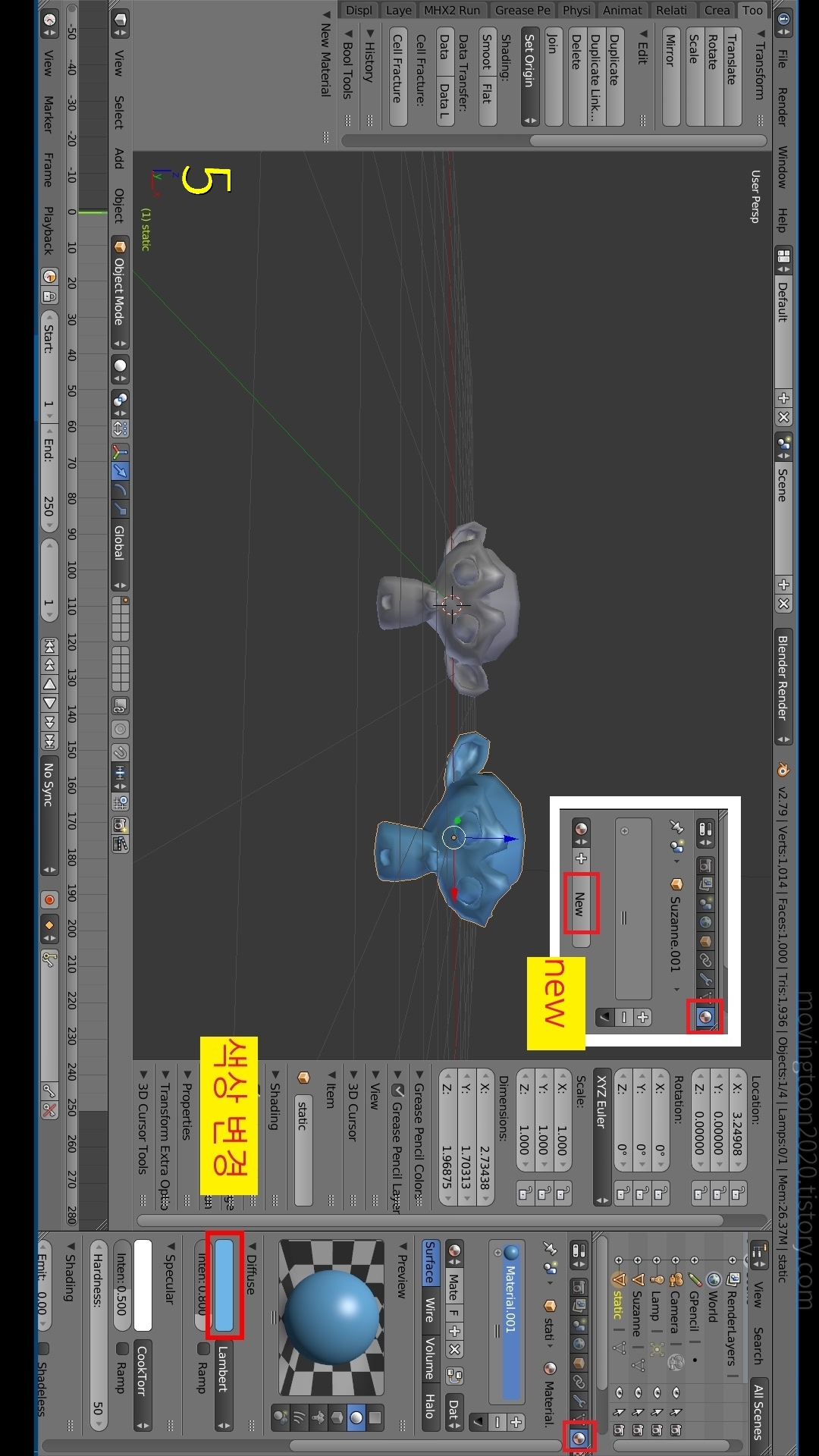Select the scale manipulator icon
The width and height of the screenshot is (819, 1456).
(120, 508)
